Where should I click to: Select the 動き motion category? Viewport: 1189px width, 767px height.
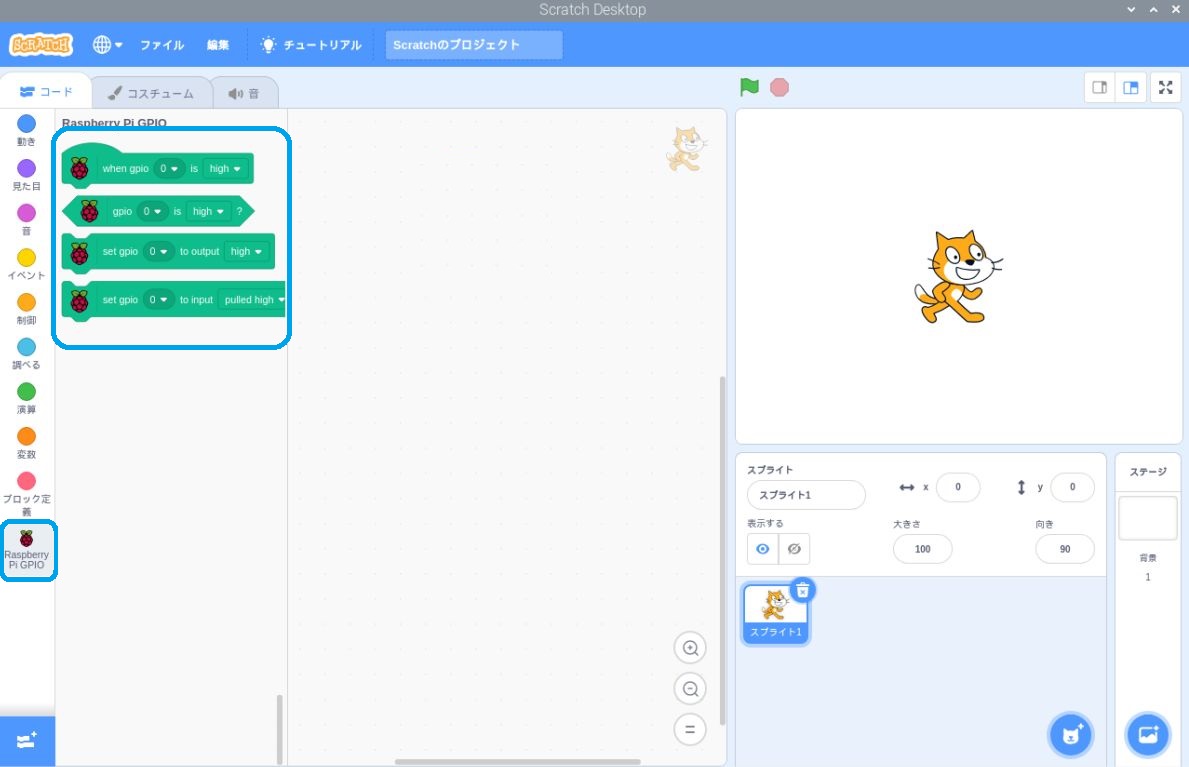[27, 130]
